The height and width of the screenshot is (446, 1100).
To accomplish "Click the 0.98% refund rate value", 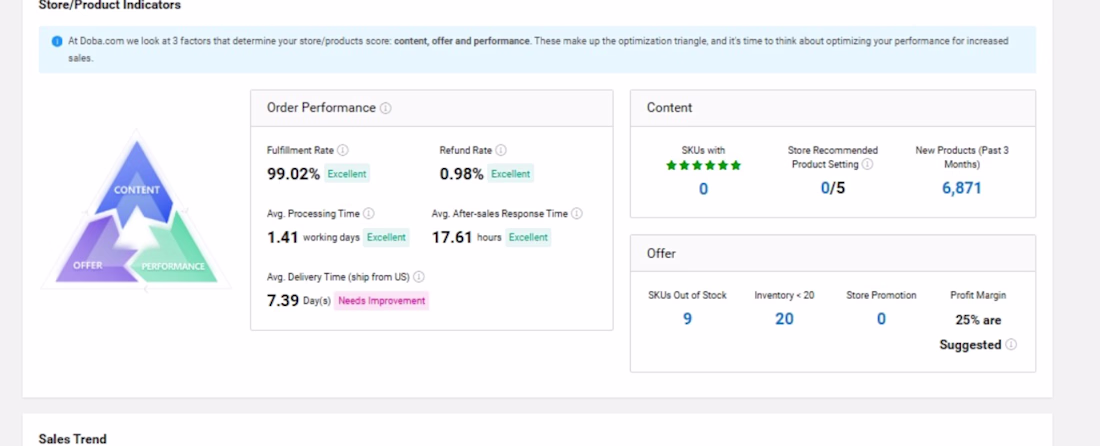I will tap(462, 174).
